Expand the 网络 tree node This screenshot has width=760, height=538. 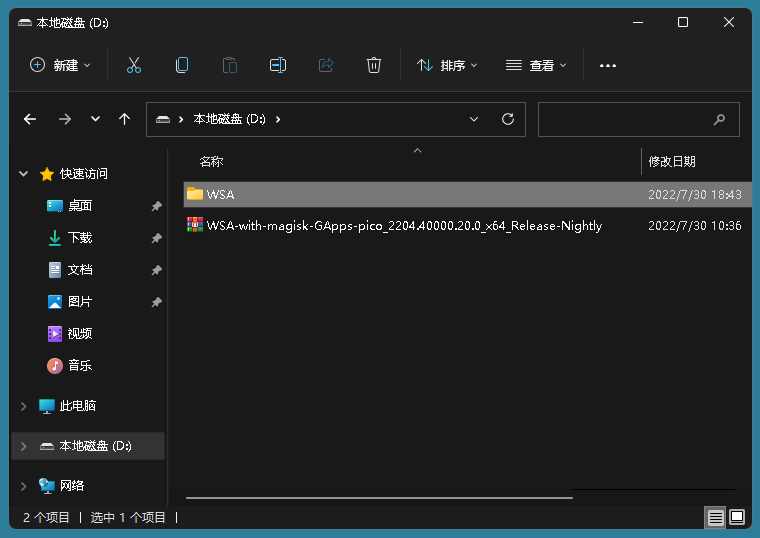[23, 486]
